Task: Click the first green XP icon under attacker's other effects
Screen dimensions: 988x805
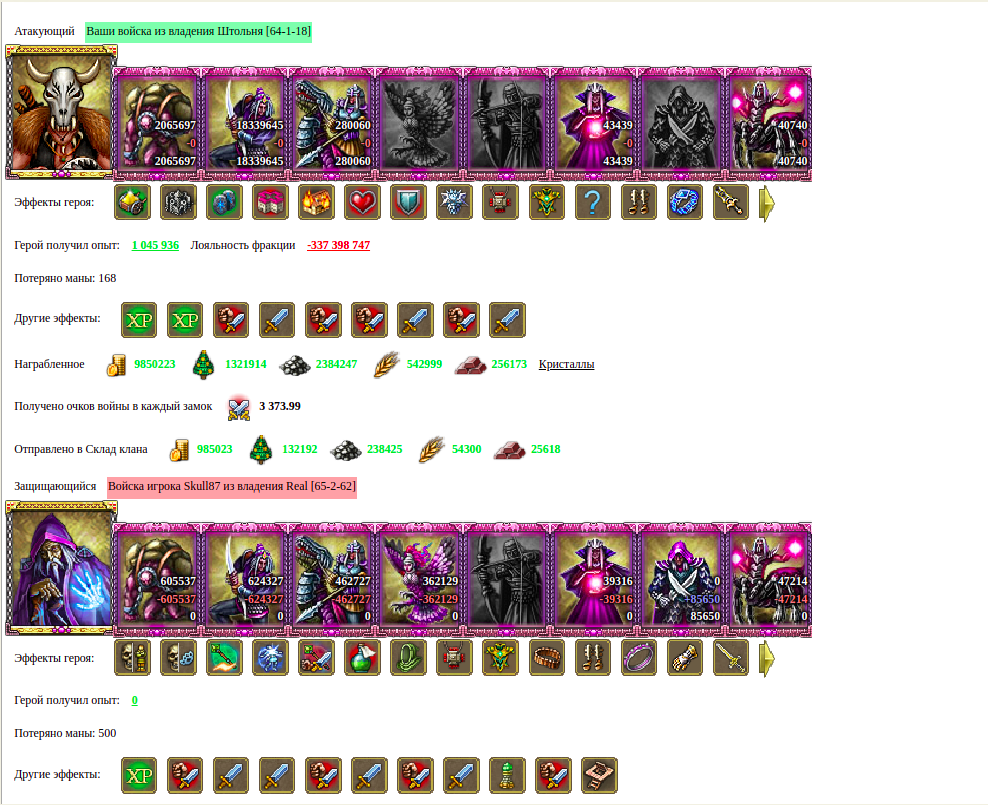Action: pos(139,320)
